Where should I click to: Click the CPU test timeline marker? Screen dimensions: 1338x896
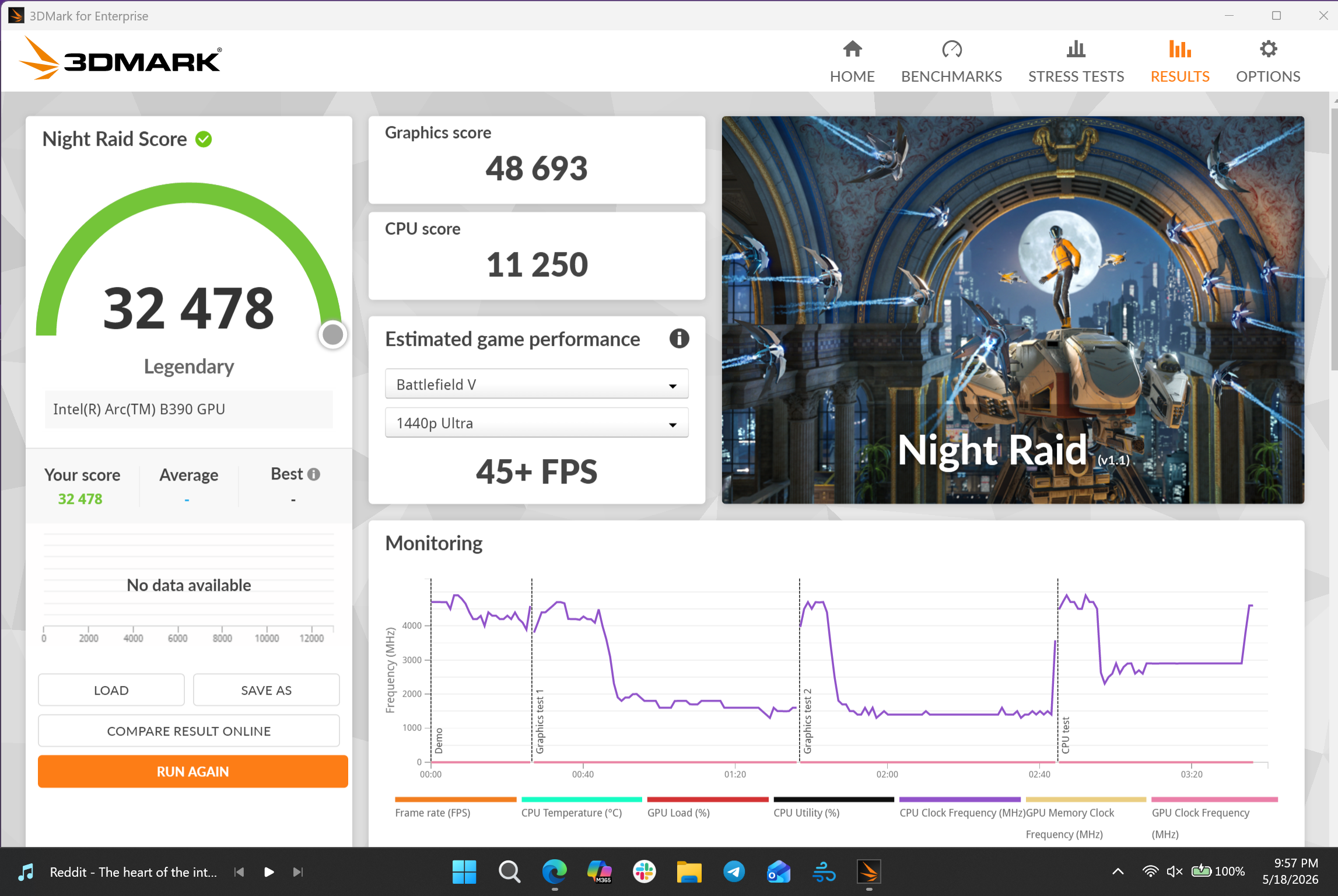[x=1066, y=735]
